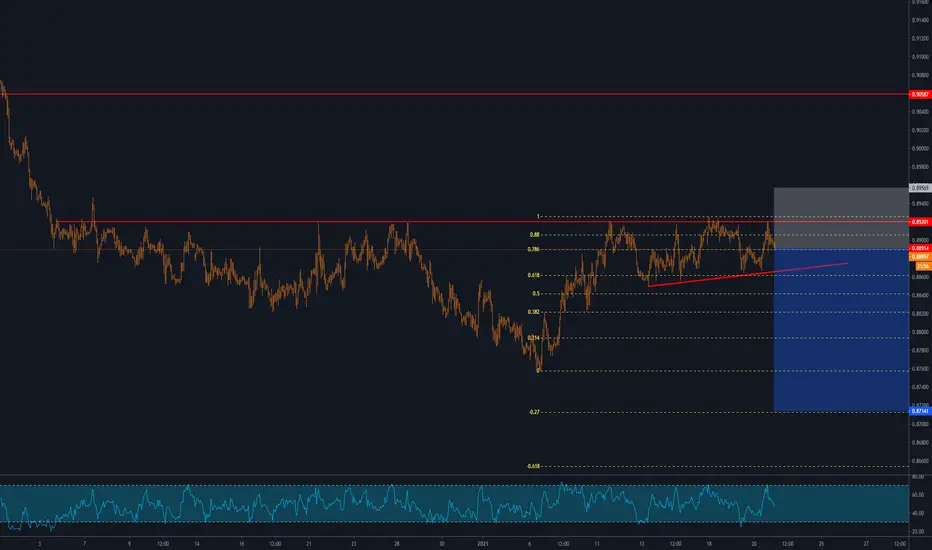The width and height of the screenshot is (932, 550).
Task: Click the blue 0.87141 target price label
Action: click(920, 411)
